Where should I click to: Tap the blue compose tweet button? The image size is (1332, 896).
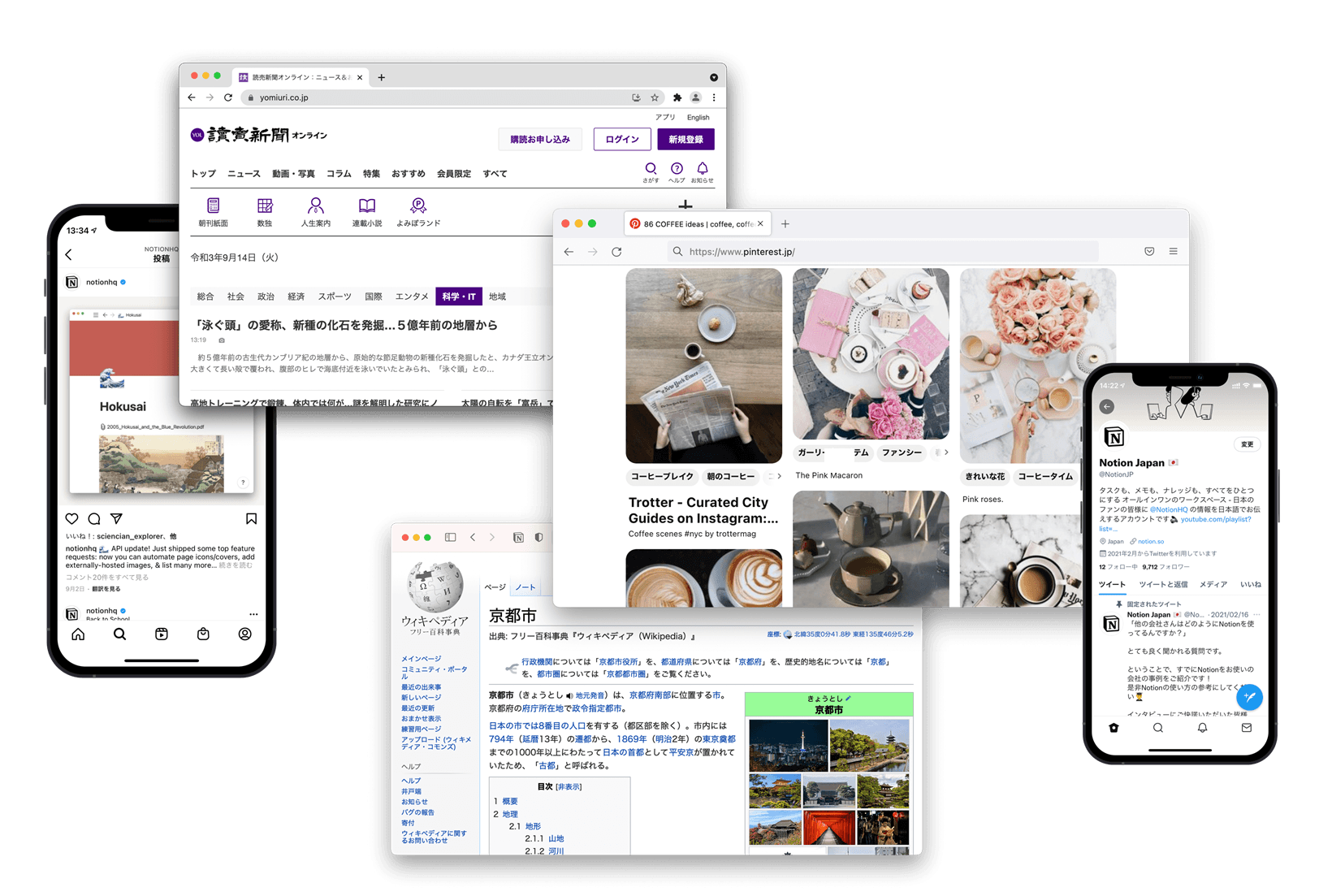pyautogui.click(x=1249, y=697)
